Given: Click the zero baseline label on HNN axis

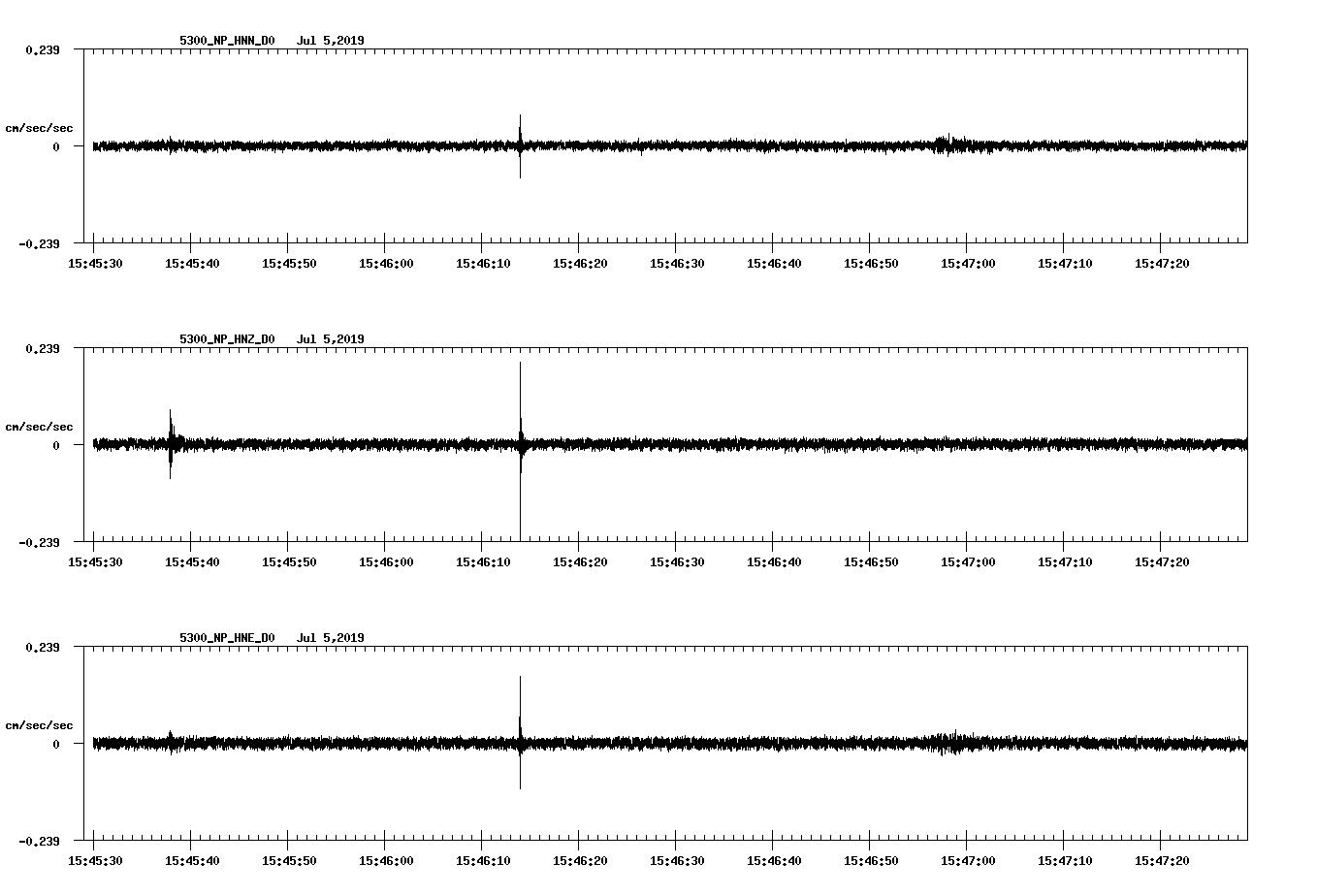Looking at the screenshot, I should coord(56,147).
